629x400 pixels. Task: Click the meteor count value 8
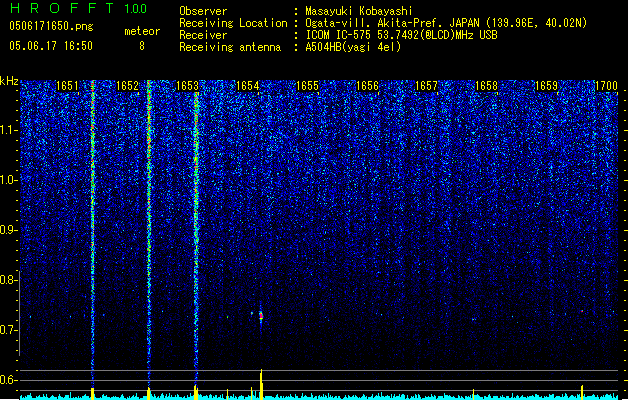point(142,46)
